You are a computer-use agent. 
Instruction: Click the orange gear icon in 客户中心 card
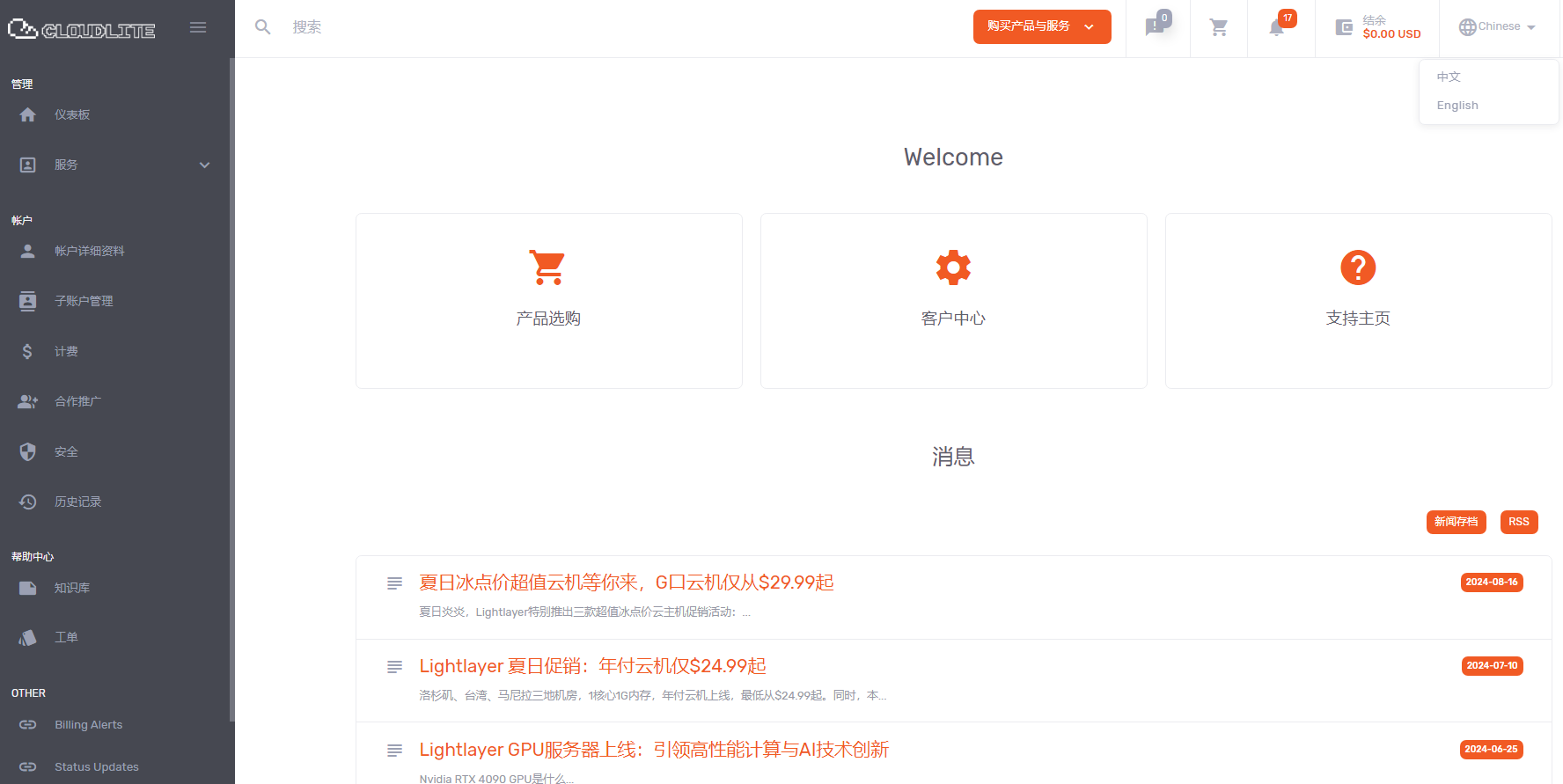953,267
